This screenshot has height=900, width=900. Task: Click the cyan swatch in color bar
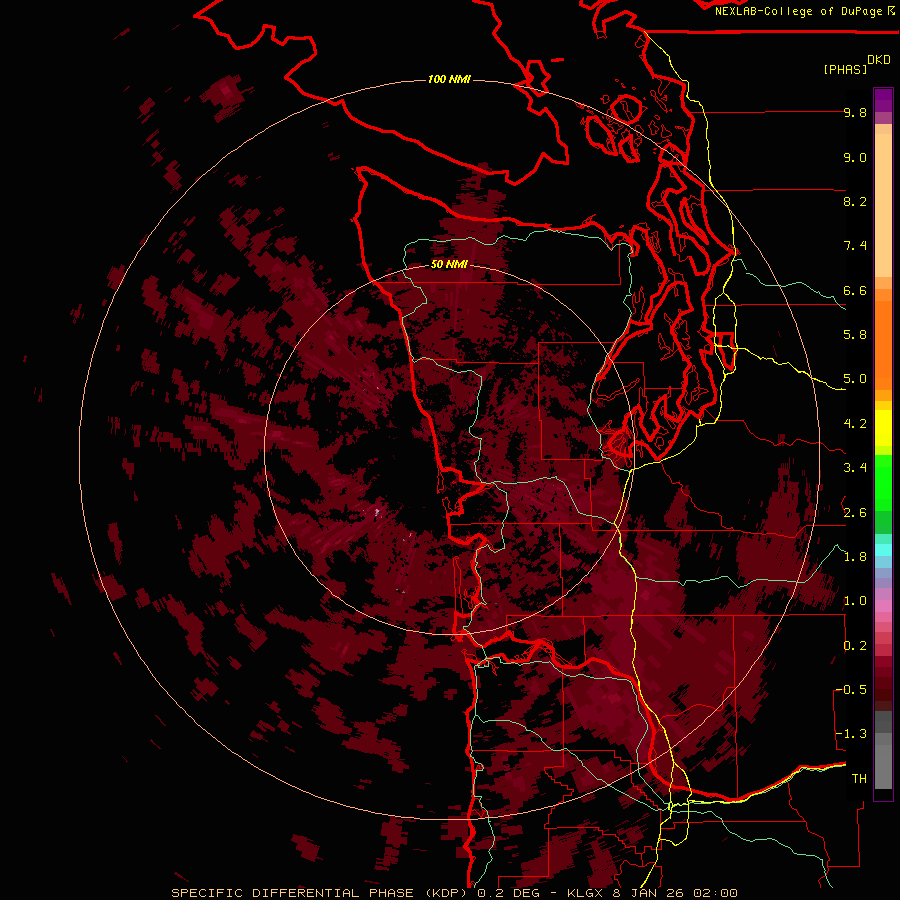883,550
